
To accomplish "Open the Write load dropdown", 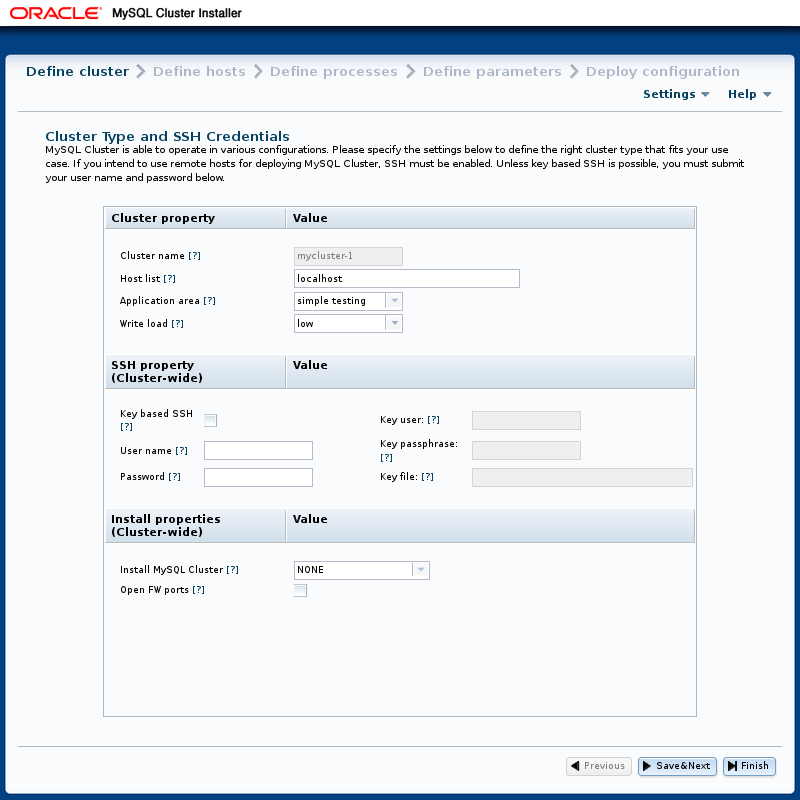I will tap(394, 324).
